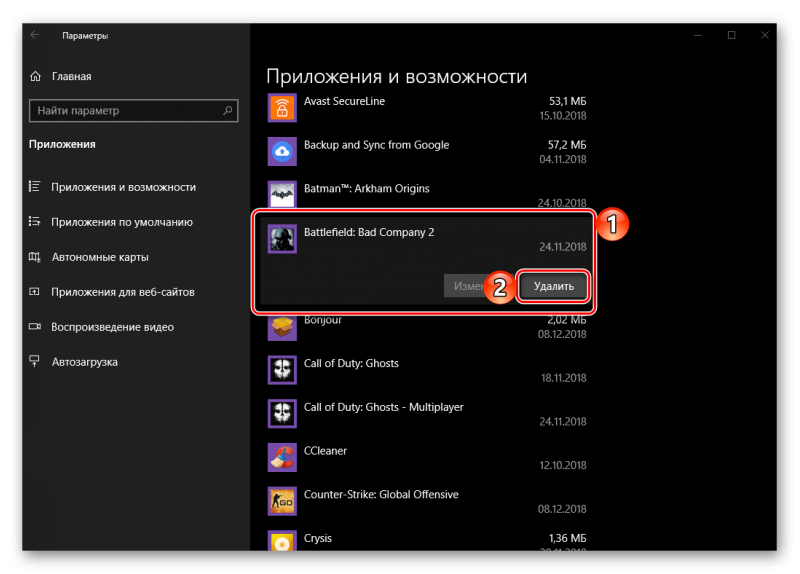Open Воспроизведение видео settings
This screenshot has width=800, height=574.
coord(112,327)
